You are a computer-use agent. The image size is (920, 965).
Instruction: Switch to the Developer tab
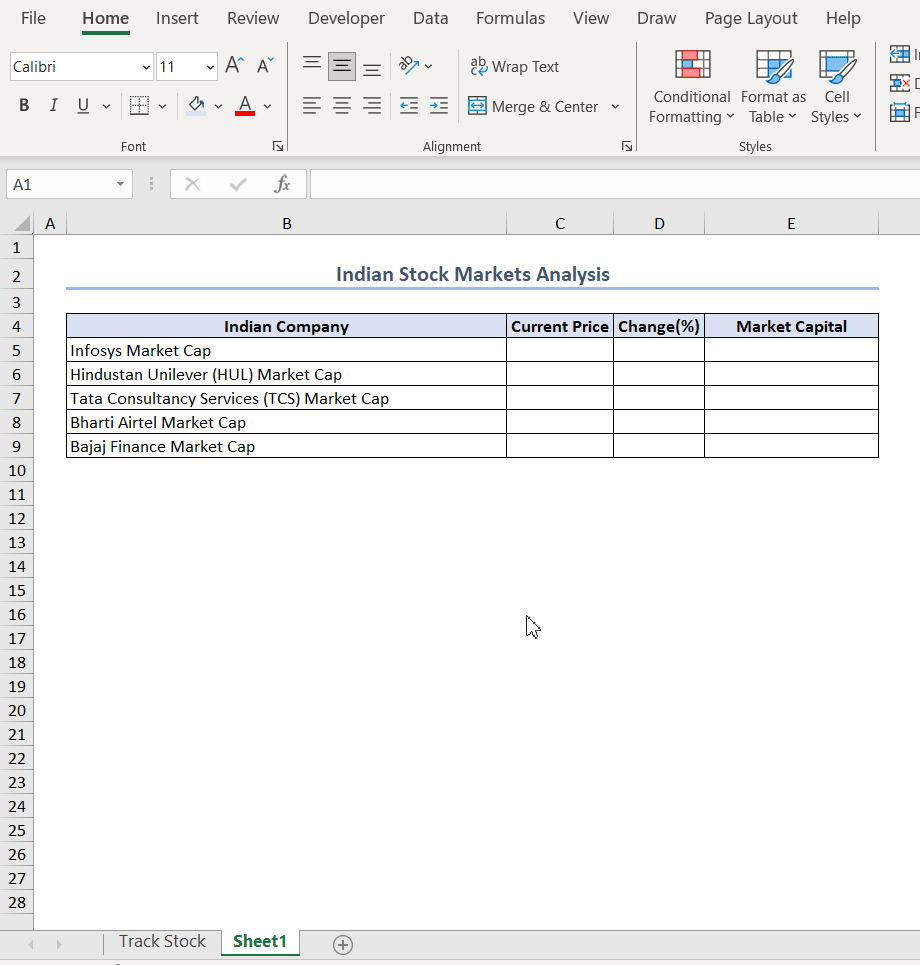346,18
